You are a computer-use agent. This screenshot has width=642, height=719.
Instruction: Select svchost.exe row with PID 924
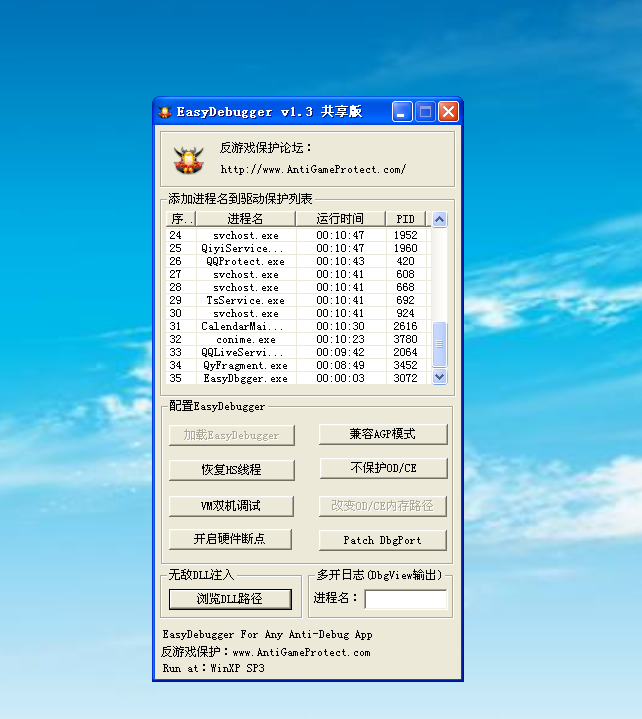(x=298, y=313)
